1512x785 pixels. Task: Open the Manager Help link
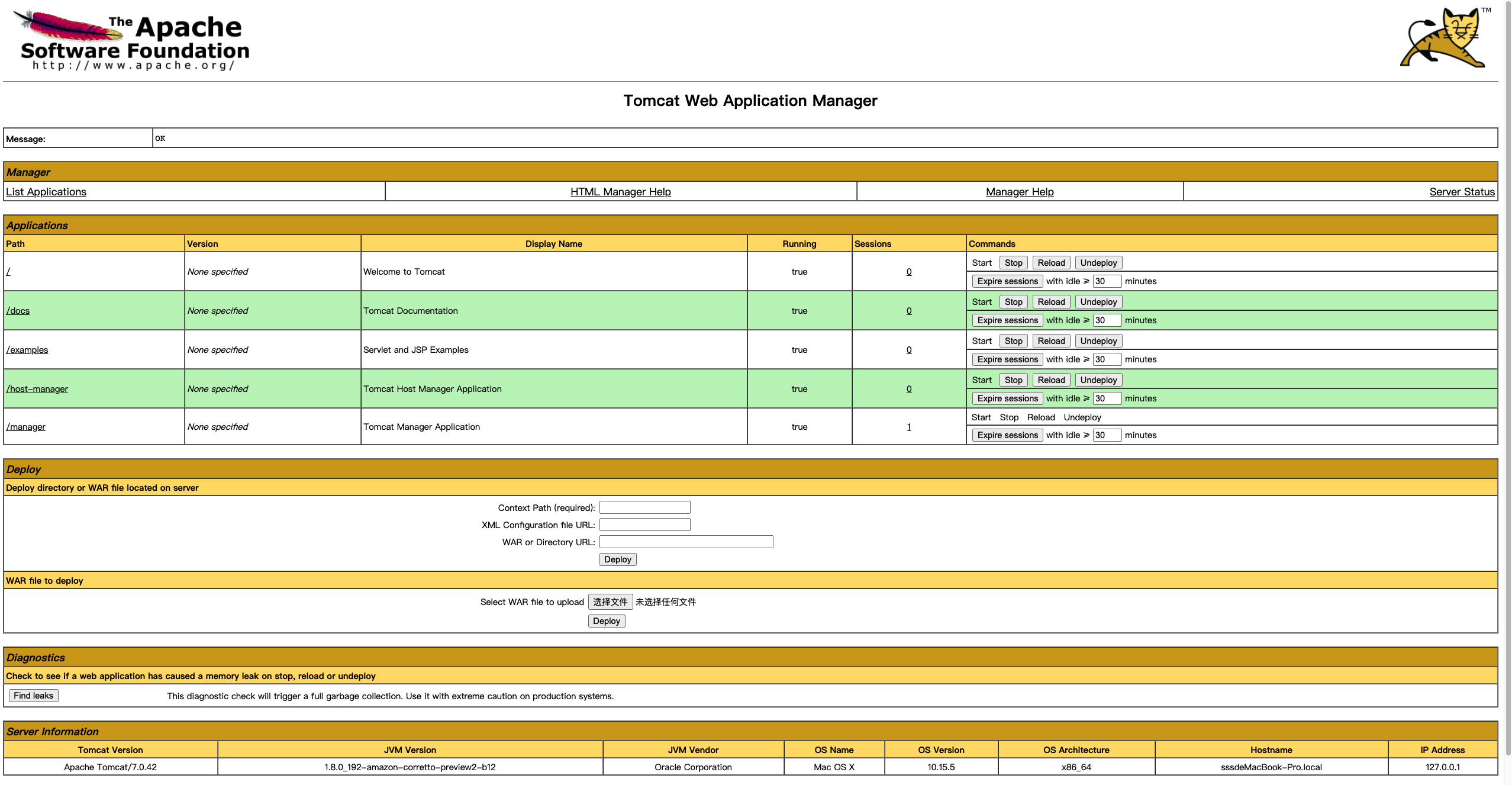point(1019,192)
